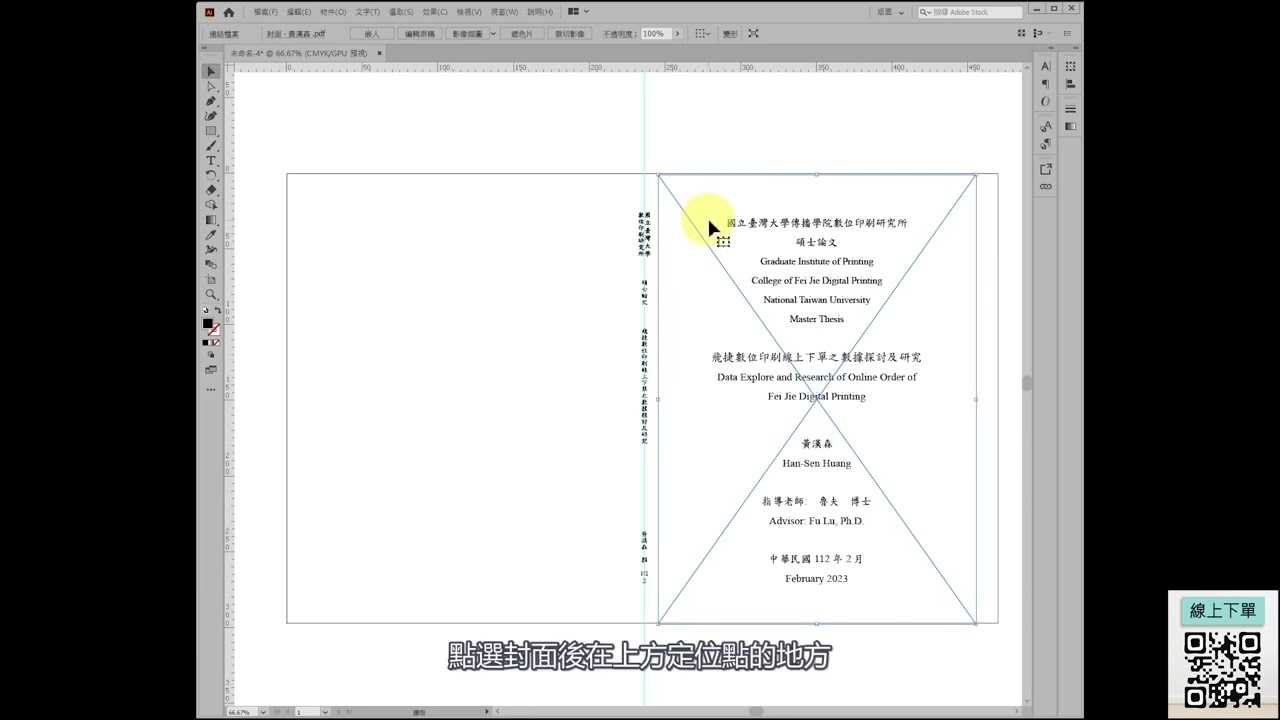Expand the image trace (影像描圖) dropdown arrow
This screenshot has height=720, width=1280.
[492, 33]
